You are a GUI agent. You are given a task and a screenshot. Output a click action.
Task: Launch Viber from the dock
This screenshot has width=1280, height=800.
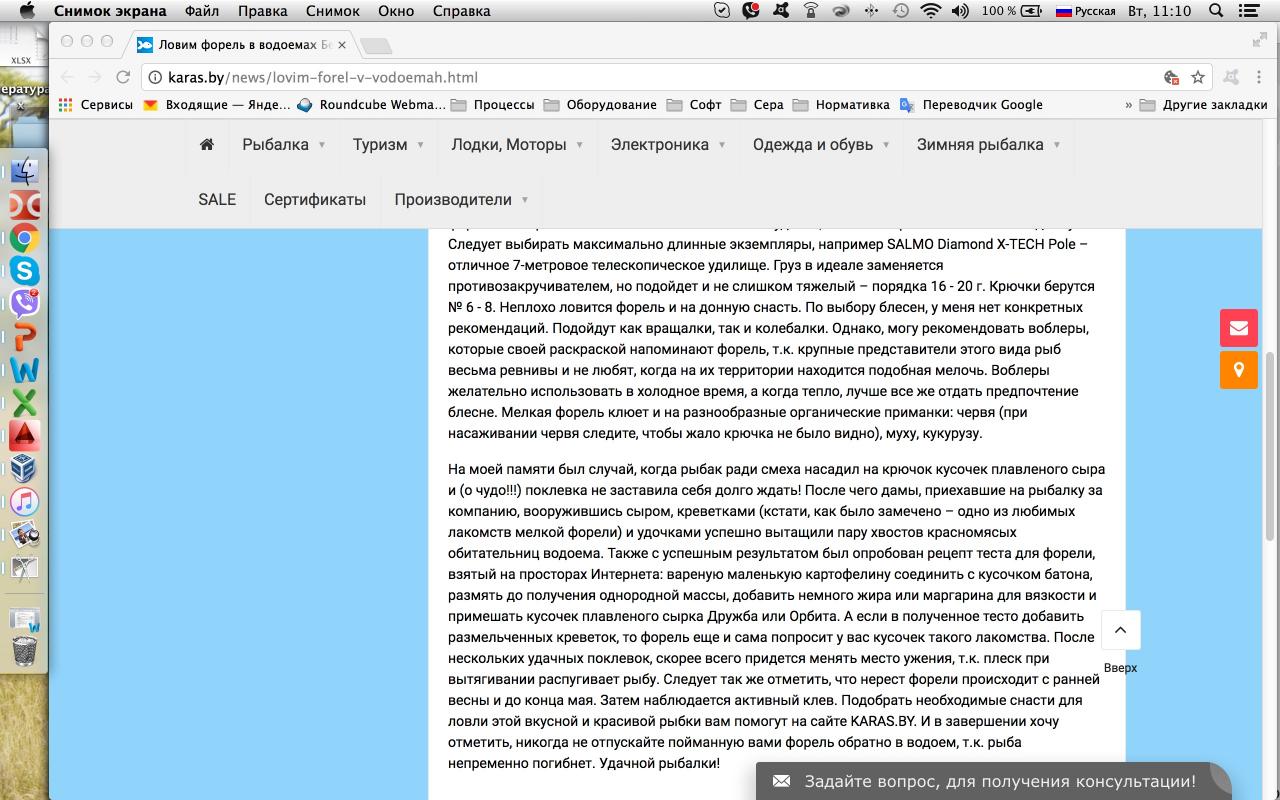click(x=24, y=304)
